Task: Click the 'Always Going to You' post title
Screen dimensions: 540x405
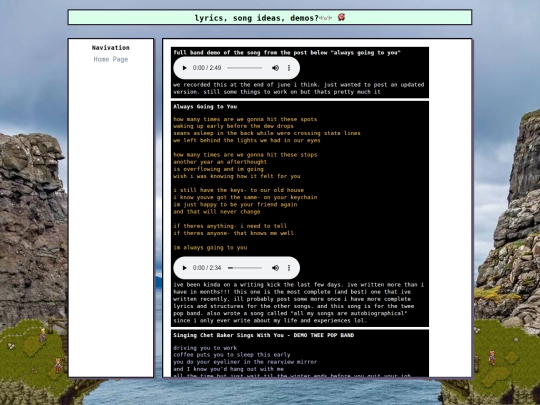Action: [205, 106]
